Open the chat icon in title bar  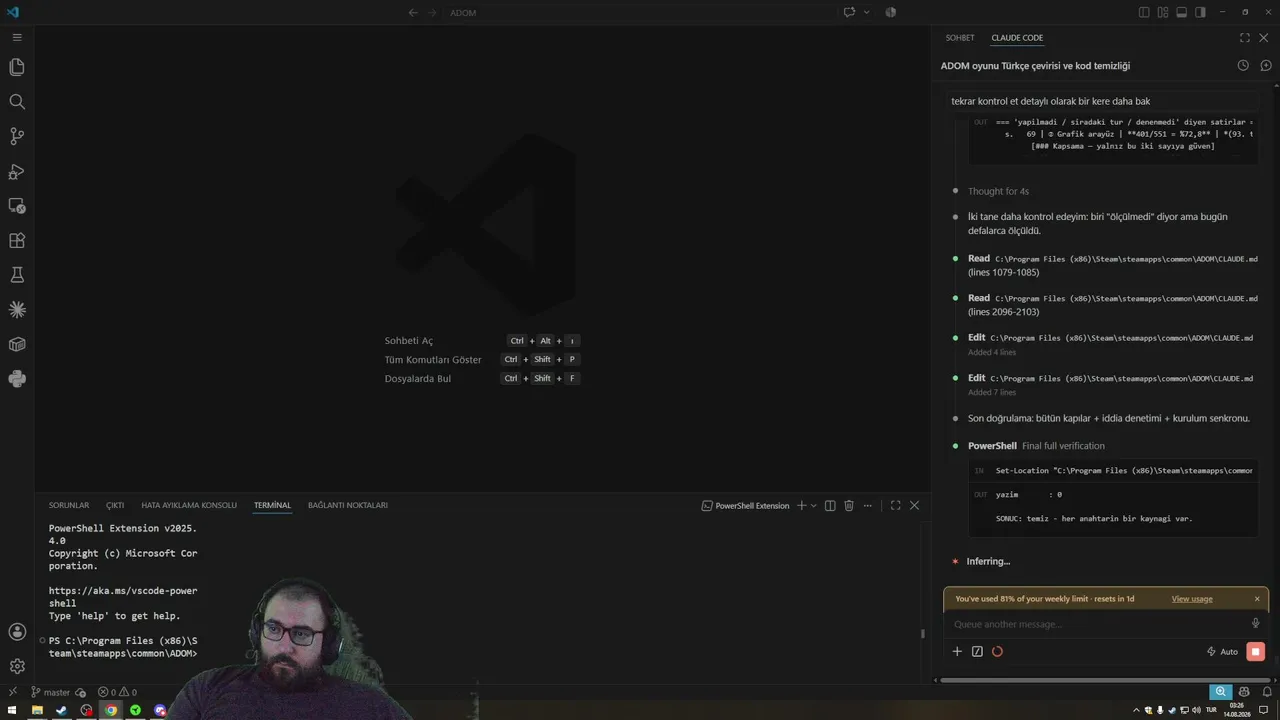(849, 12)
